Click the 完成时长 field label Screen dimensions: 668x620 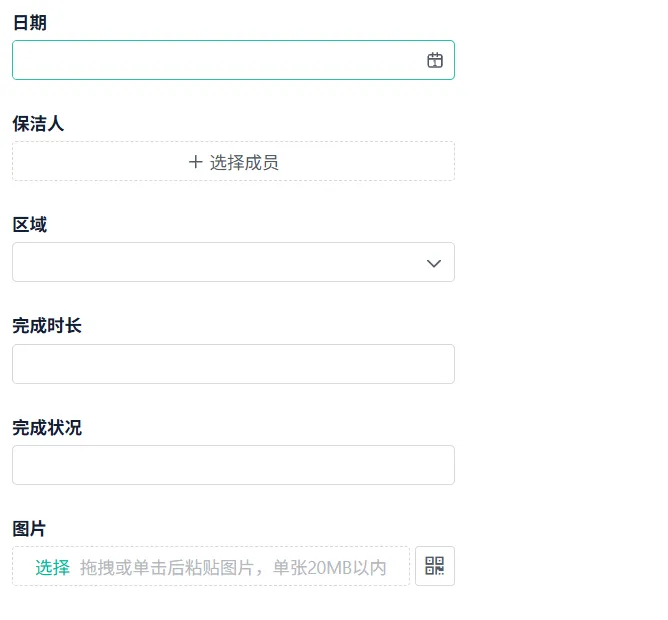tap(47, 326)
